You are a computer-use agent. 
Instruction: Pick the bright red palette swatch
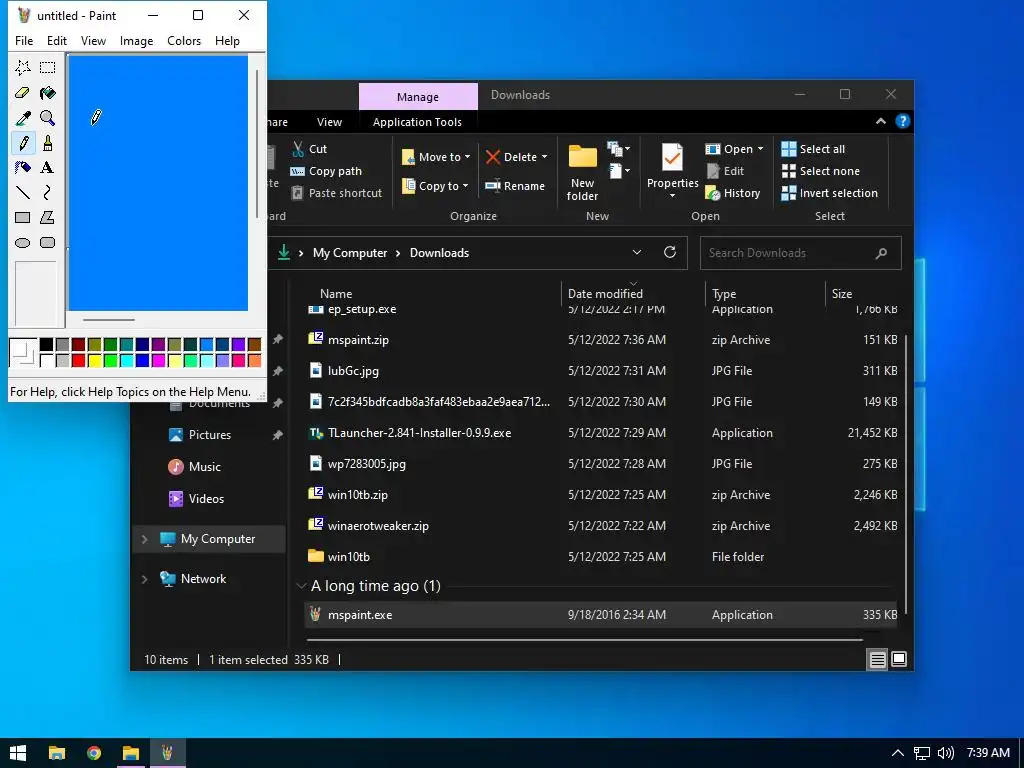(x=78, y=360)
